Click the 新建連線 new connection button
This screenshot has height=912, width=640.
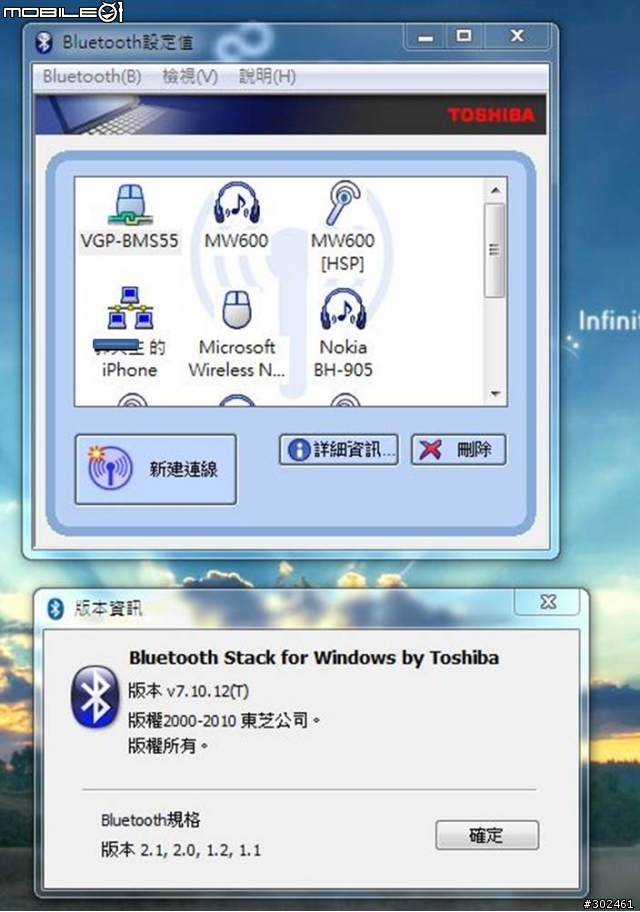click(155, 469)
